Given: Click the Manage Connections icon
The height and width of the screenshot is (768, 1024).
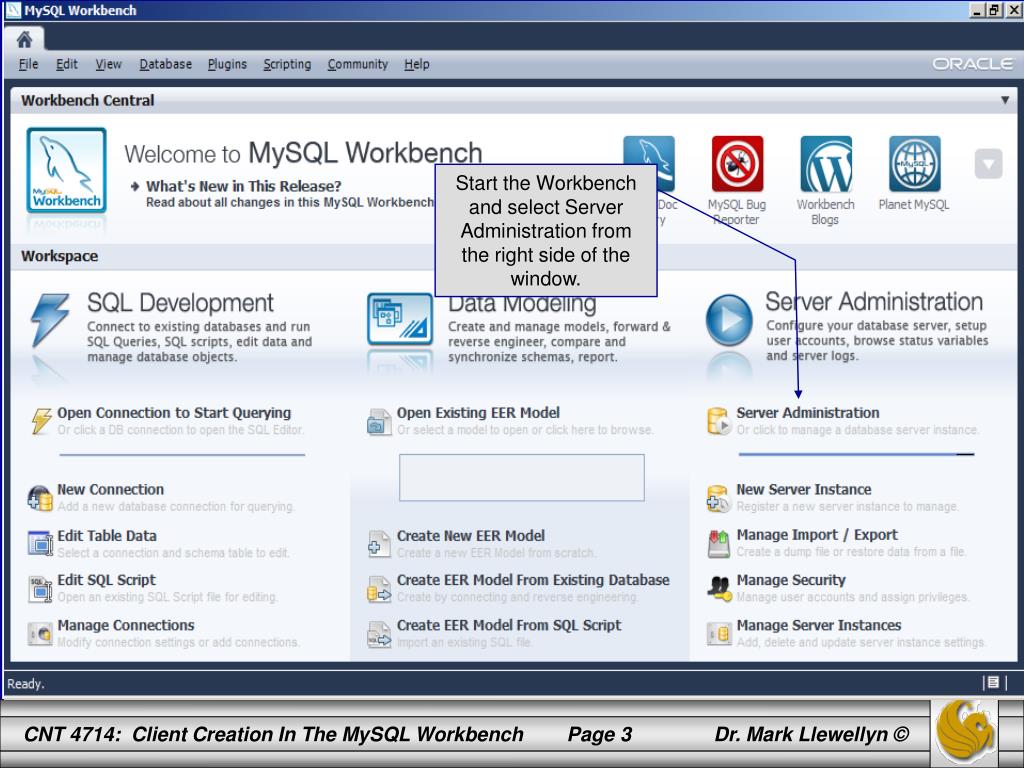Looking at the screenshot, I should (40, 633).
